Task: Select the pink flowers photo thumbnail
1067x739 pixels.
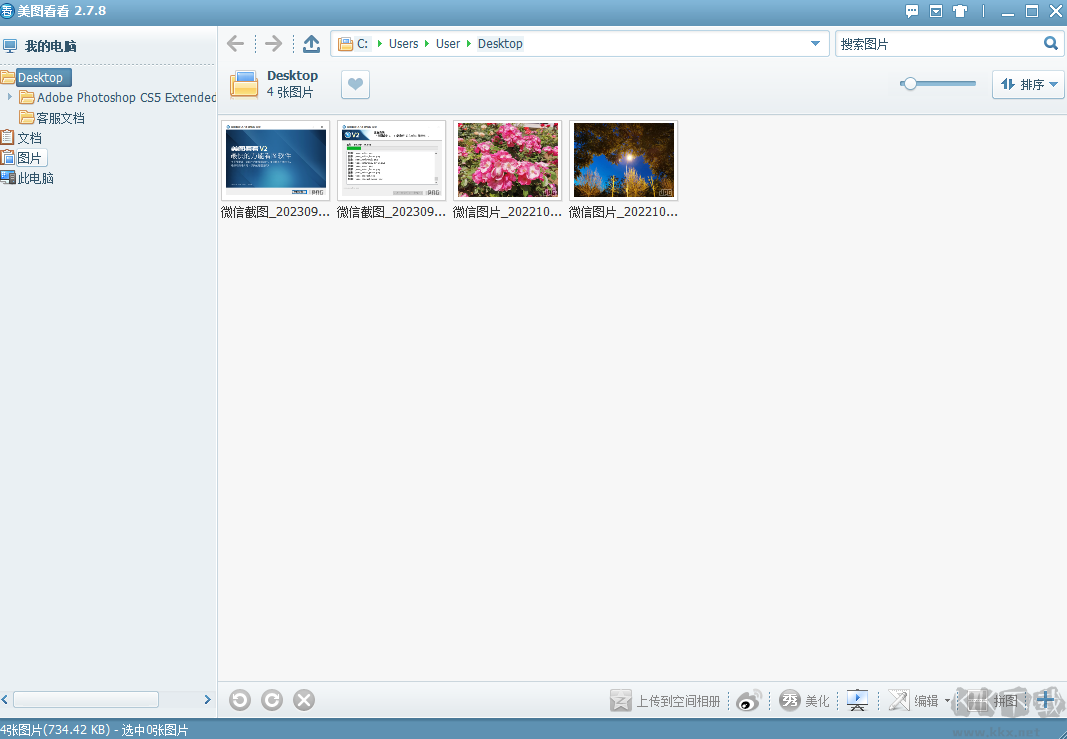Action: (x=507, y=161)
